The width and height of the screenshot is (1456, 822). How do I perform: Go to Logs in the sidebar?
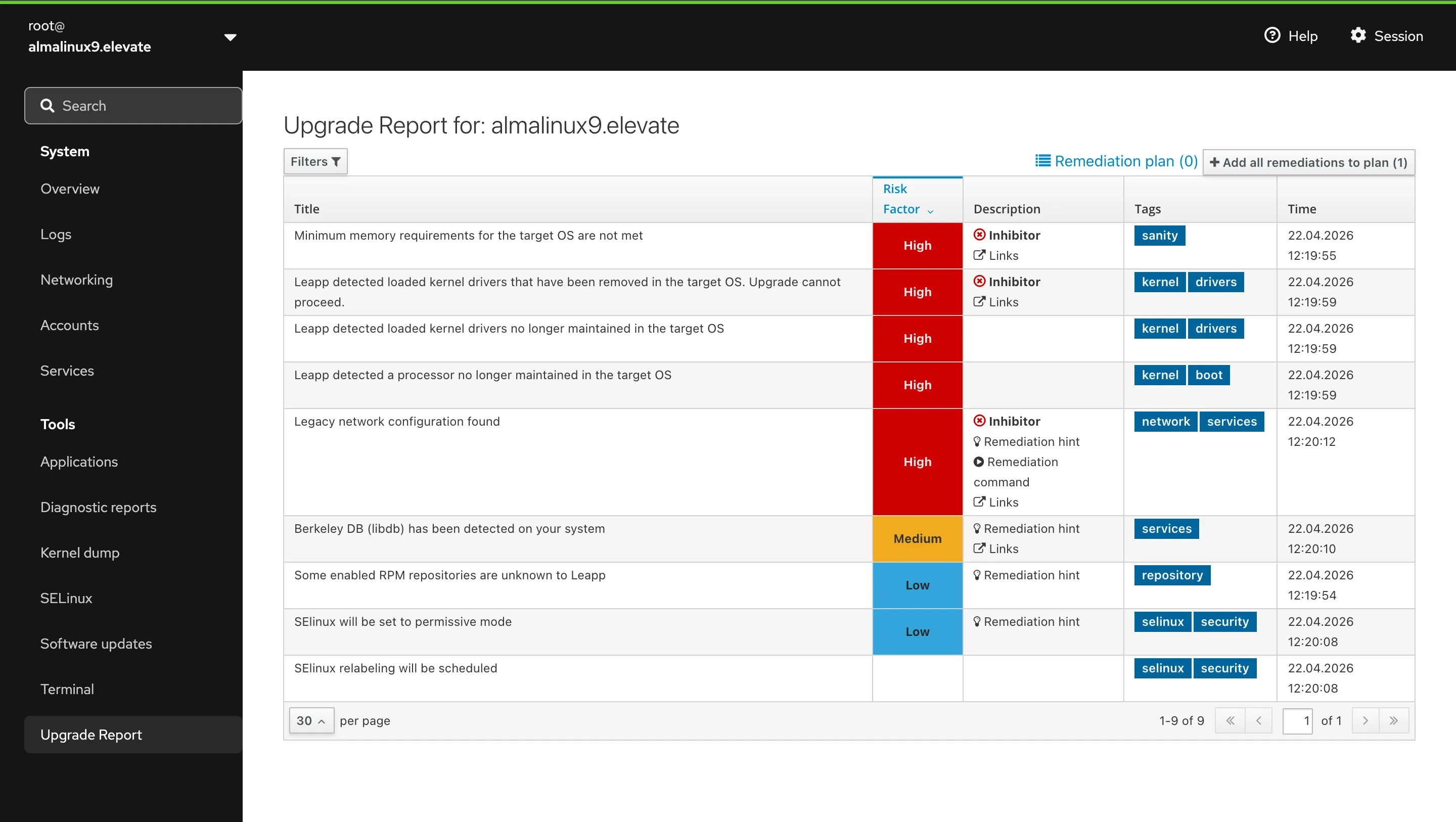coord(56,234)
